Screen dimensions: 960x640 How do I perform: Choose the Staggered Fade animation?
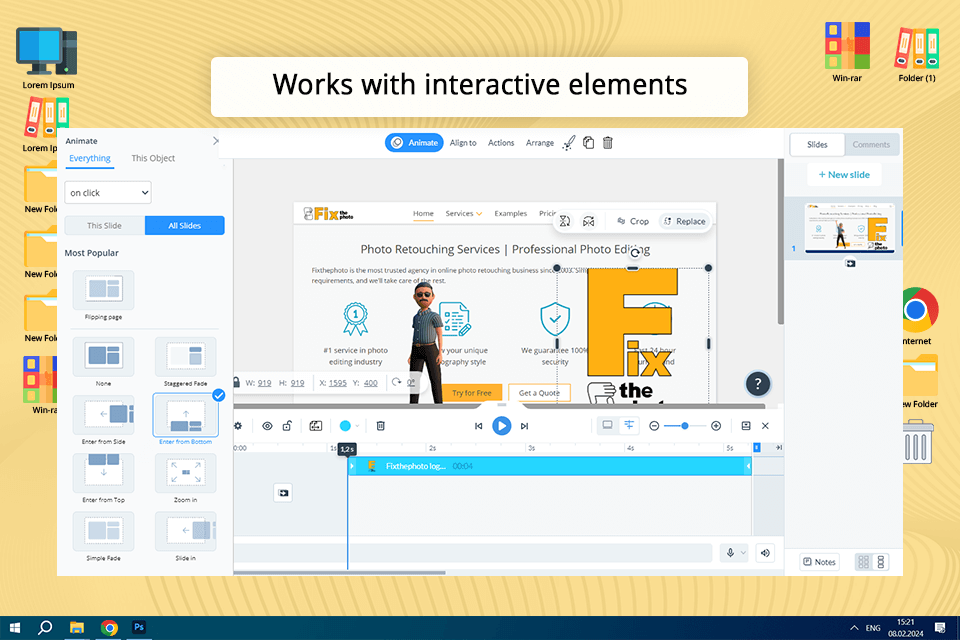click(x=186, y=356)
